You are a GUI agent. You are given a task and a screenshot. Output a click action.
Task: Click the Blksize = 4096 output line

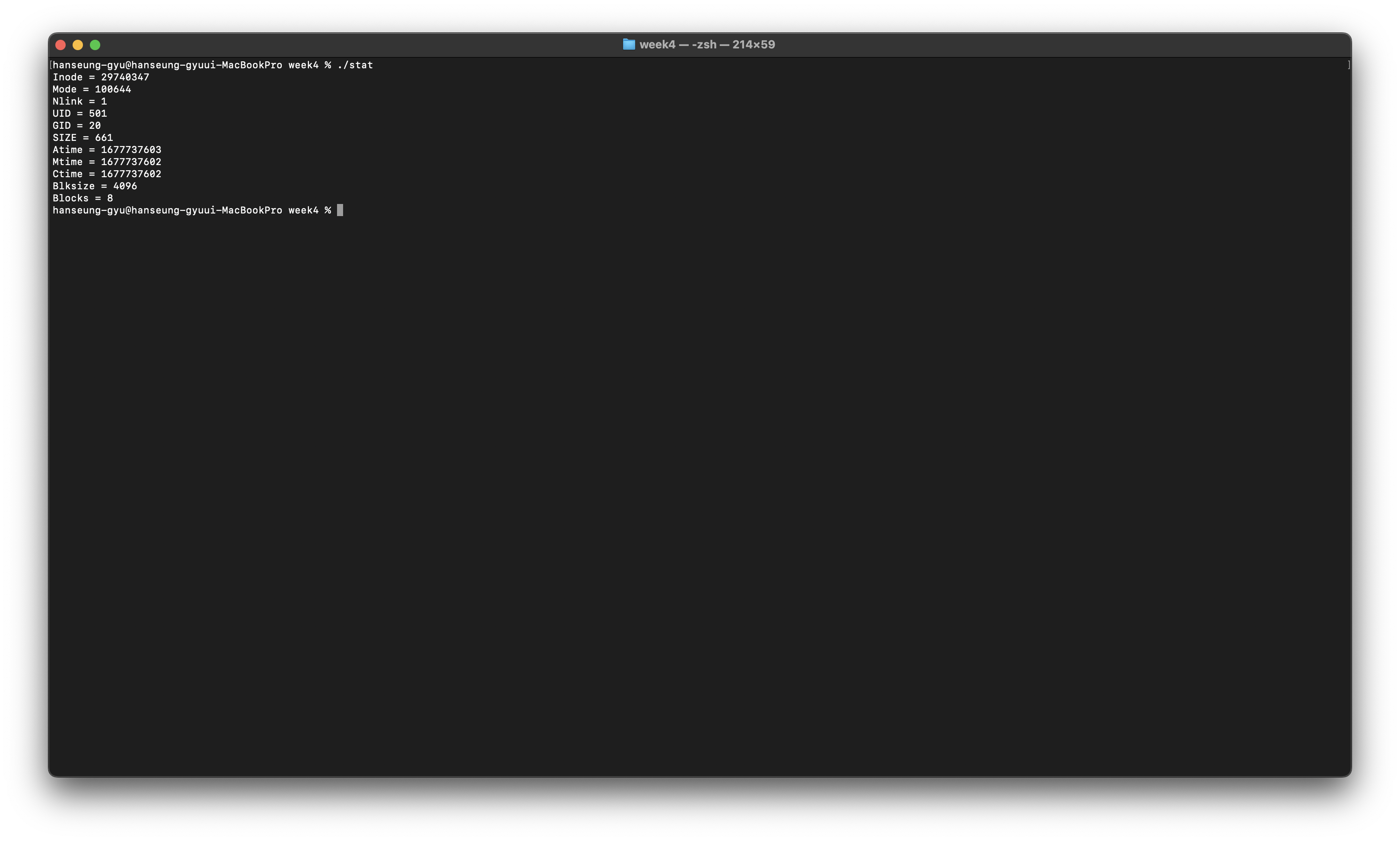95,186
